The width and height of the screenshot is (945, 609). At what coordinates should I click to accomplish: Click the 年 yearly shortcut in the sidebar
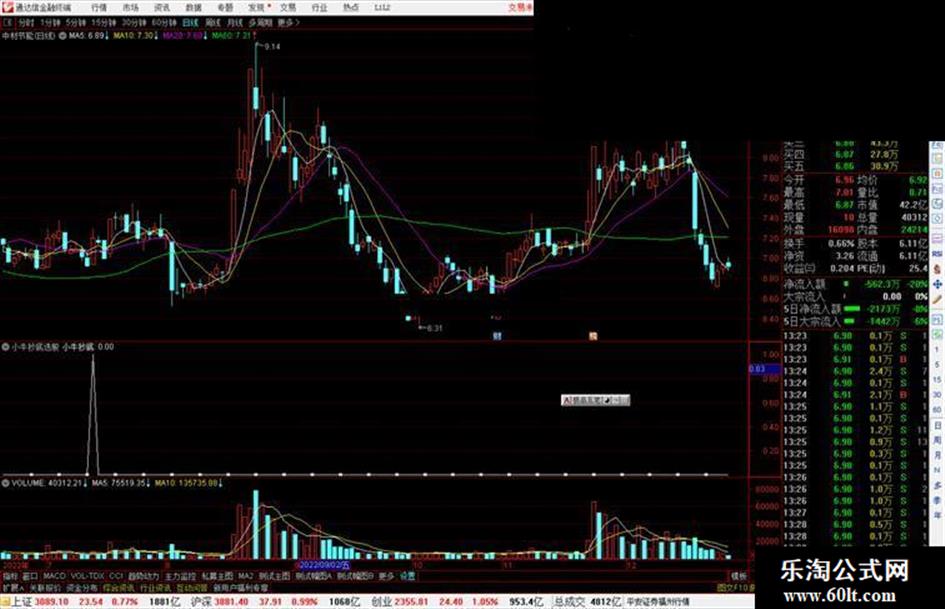937,516
